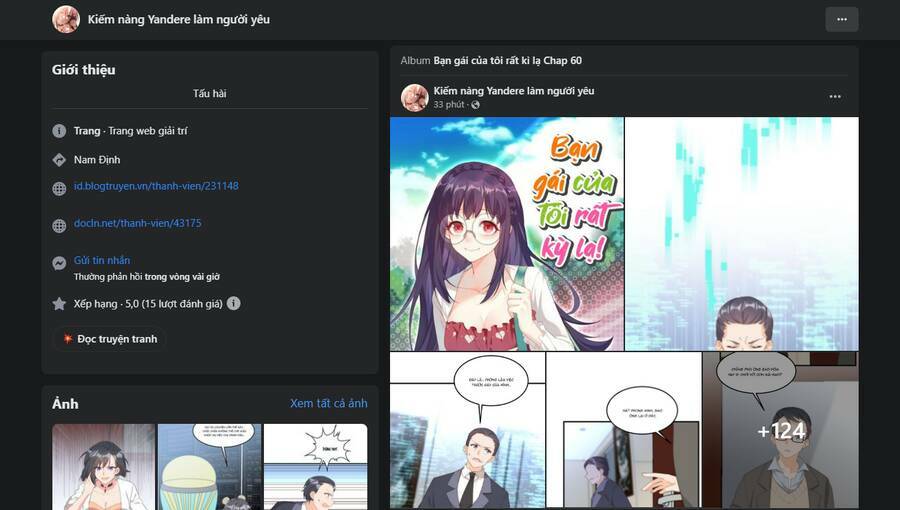Open the docln.net/thanh-vien/43175 link
This screenshot has width=900, height=510.
137,223
